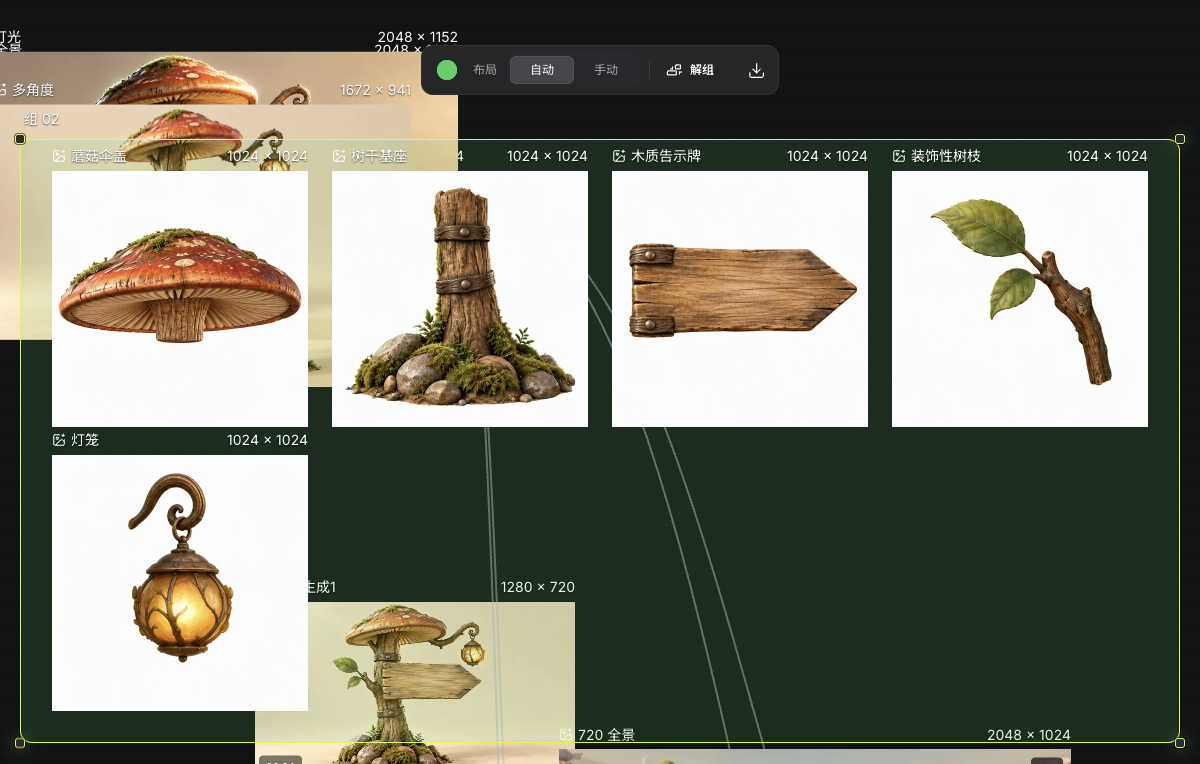This screenshot has height=764, width=1200.
Task: Click the green color circle in toolbar
Action: tap(447, 70)
